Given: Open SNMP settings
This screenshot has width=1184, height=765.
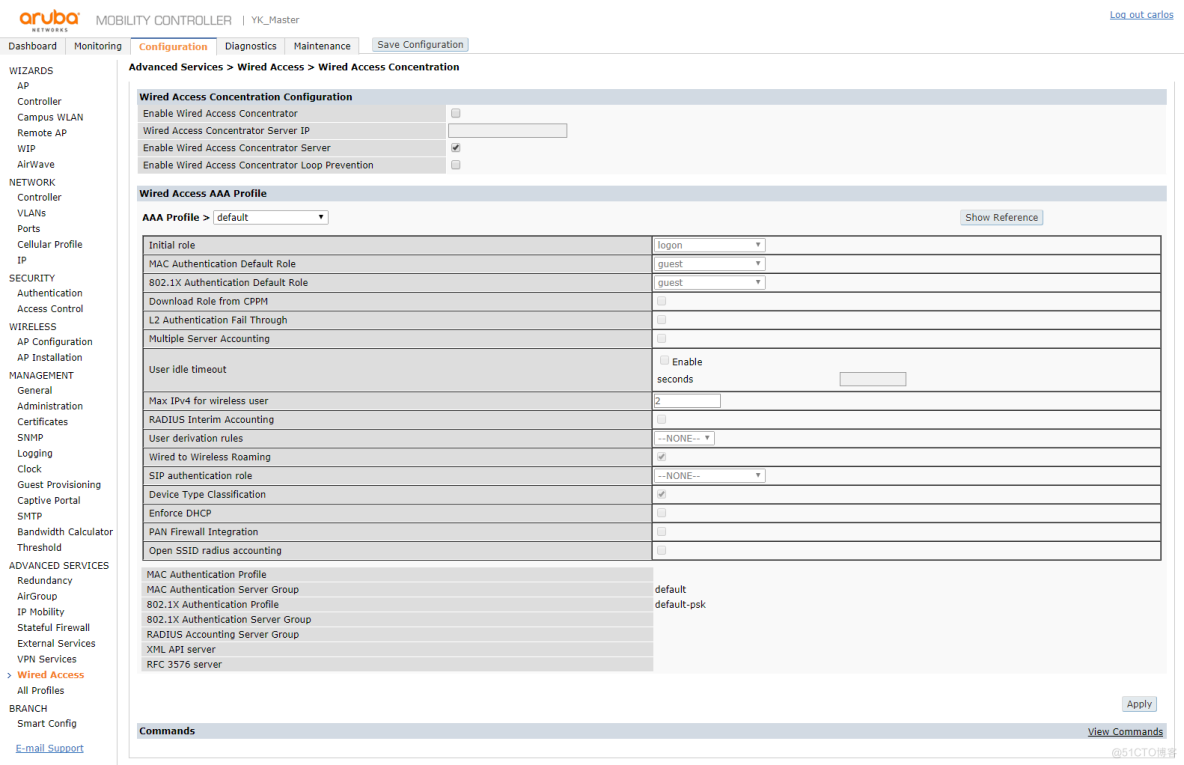Looking at the screenshot, I should [30, 438].
